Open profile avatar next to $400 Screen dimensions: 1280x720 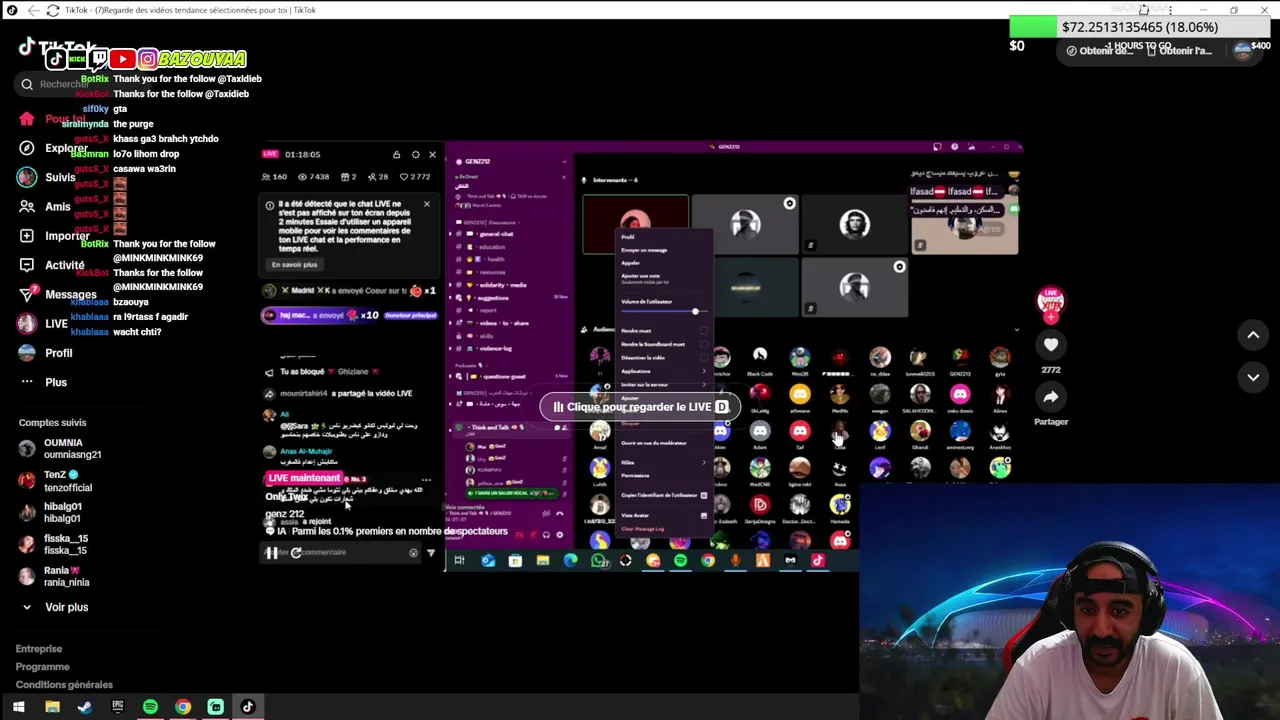[1243, 50]
